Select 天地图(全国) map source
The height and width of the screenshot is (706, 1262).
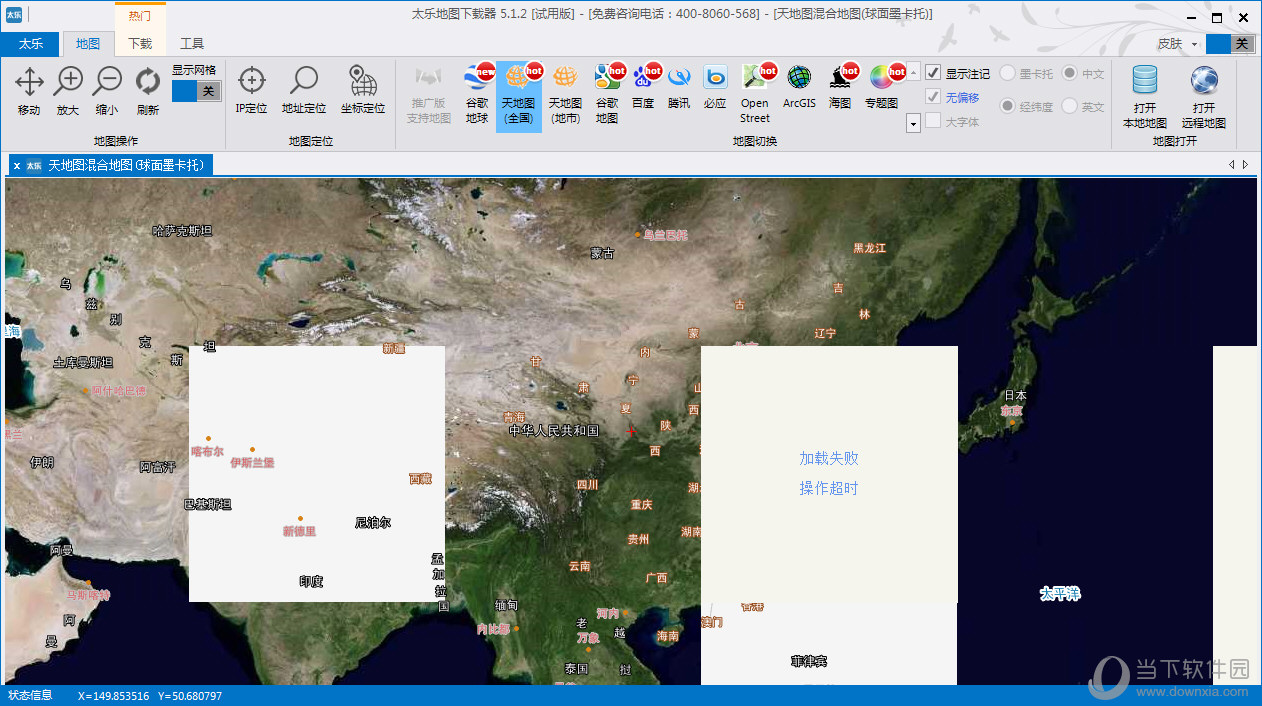point(518,95)
